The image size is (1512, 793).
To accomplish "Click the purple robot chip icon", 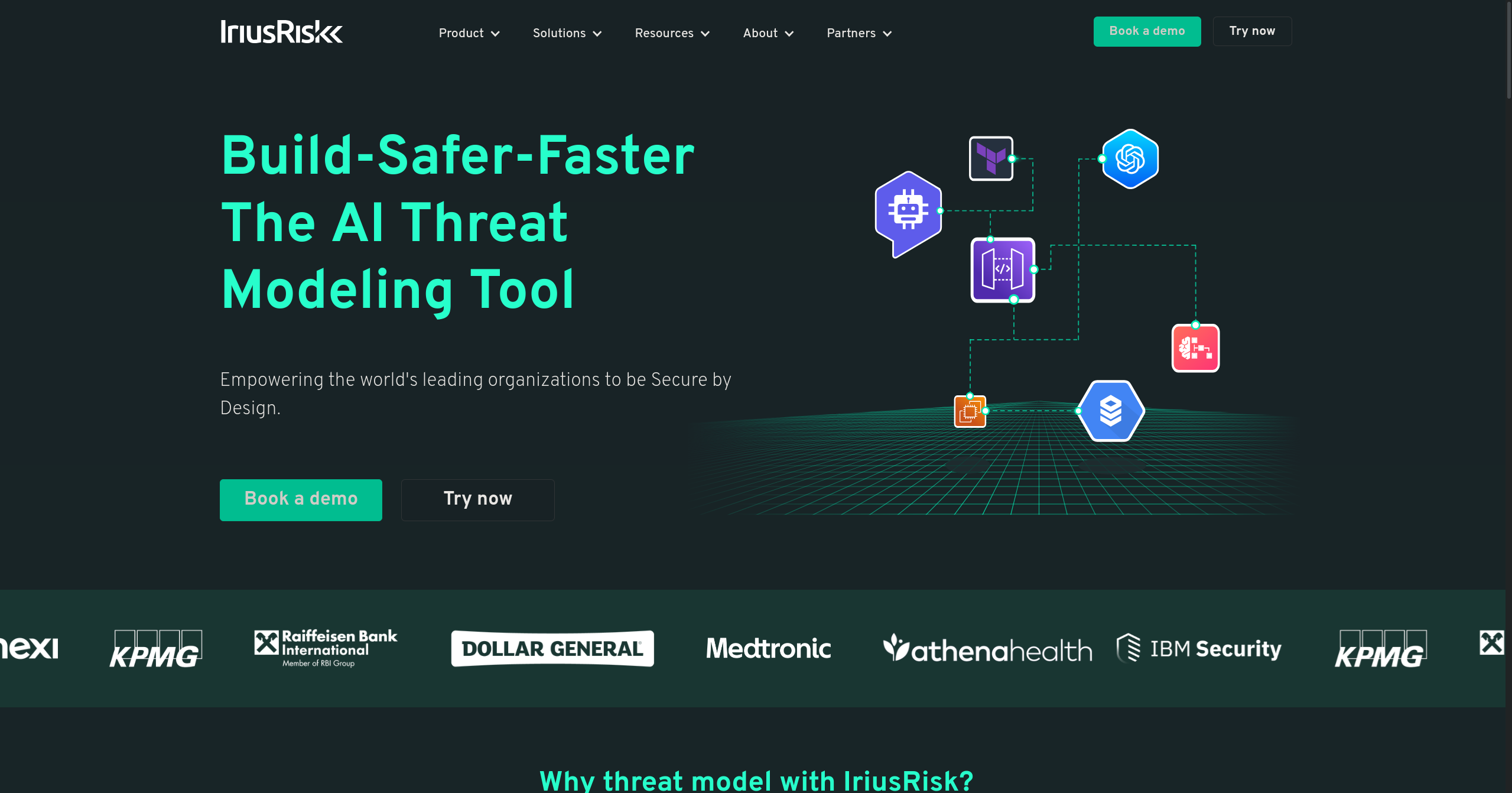I will click(x=908, y=211).
